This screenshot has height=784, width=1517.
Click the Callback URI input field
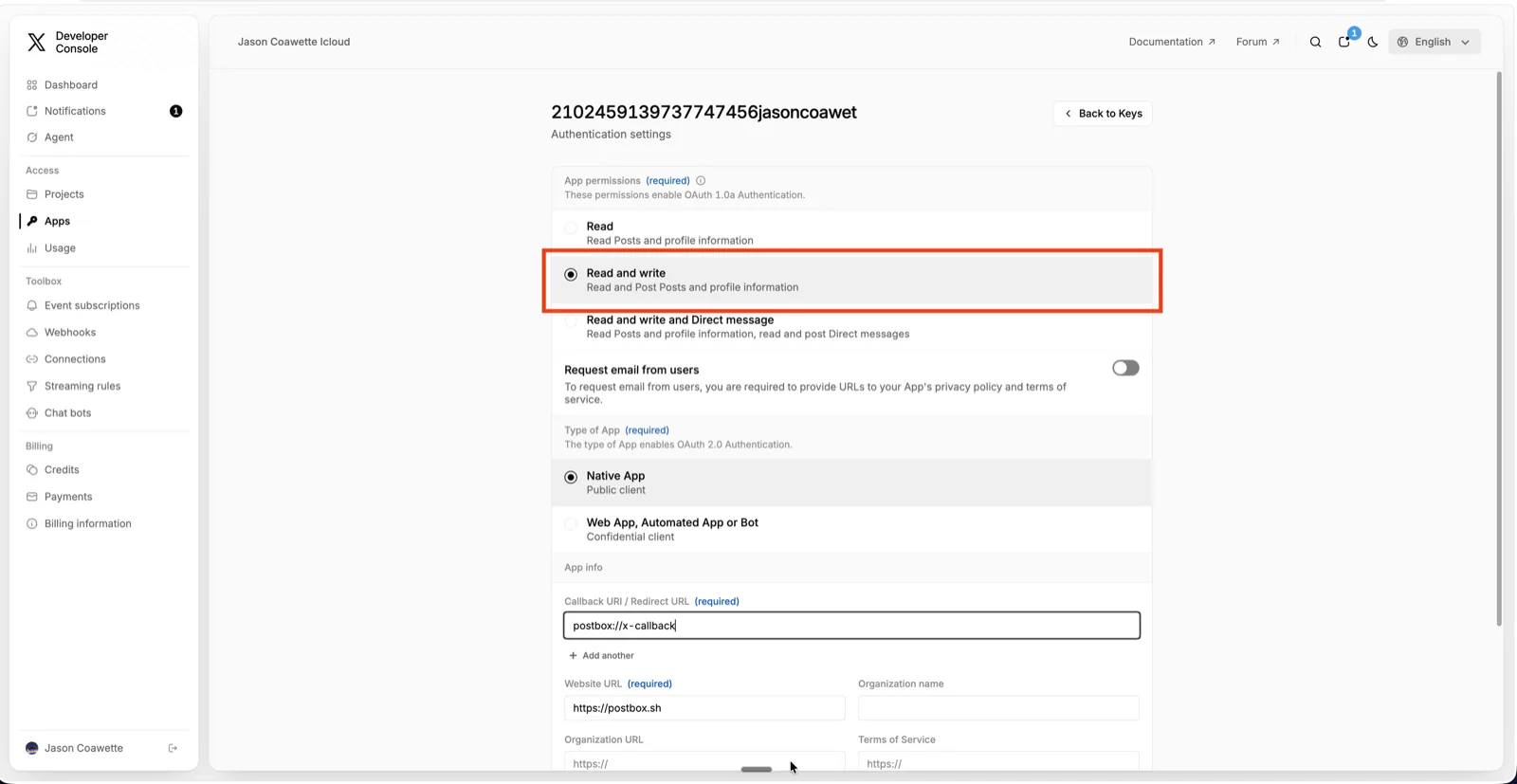(851, 626)
